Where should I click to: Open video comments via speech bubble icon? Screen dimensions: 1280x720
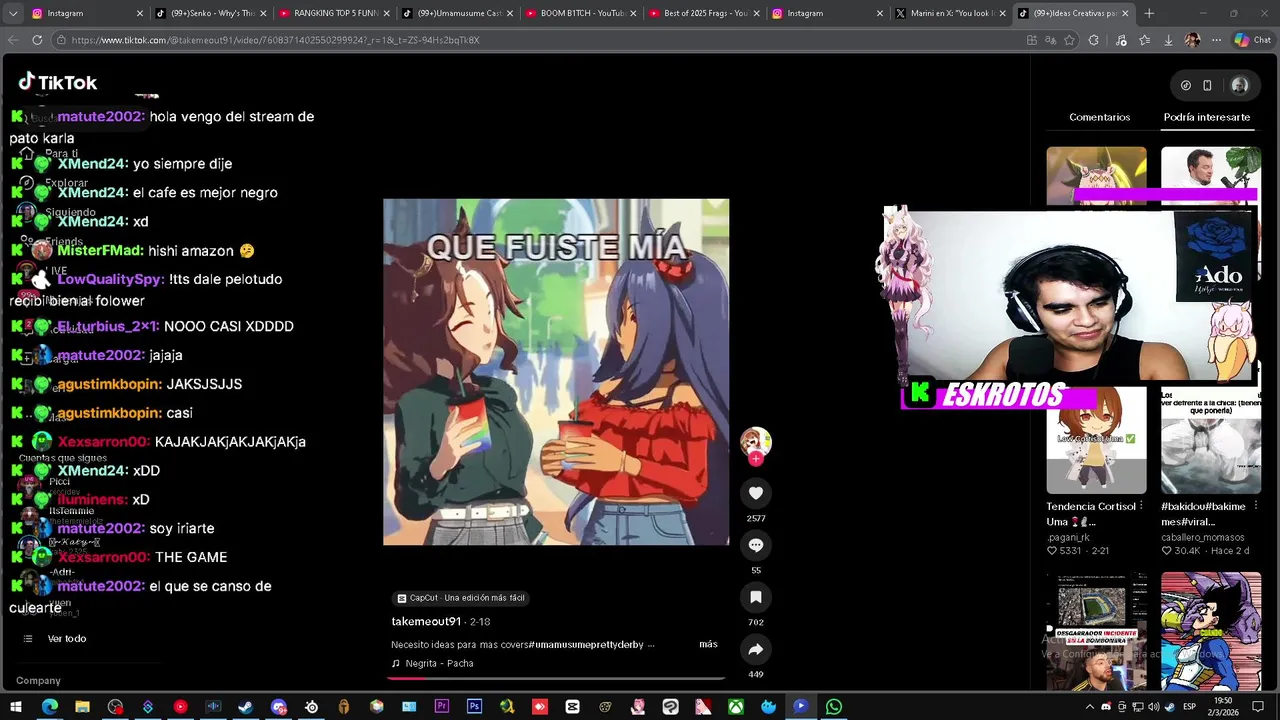[x=756, y=545]
